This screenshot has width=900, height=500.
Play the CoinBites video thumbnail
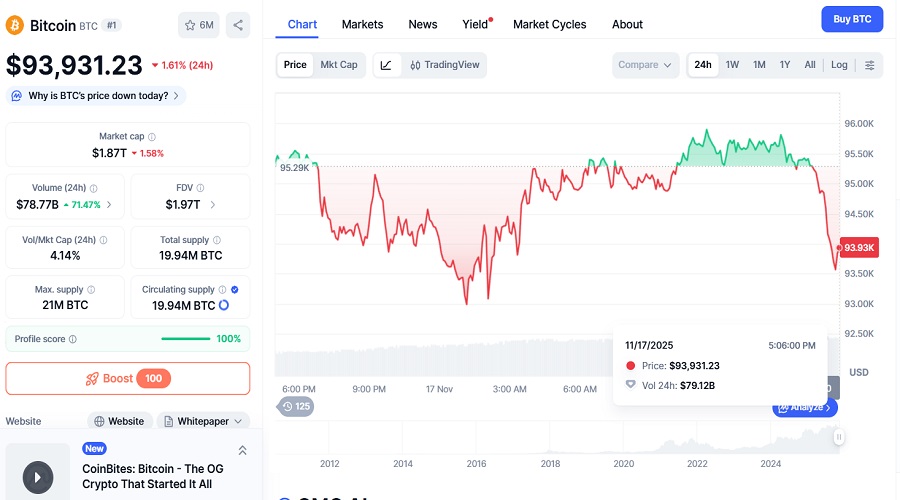38,476
